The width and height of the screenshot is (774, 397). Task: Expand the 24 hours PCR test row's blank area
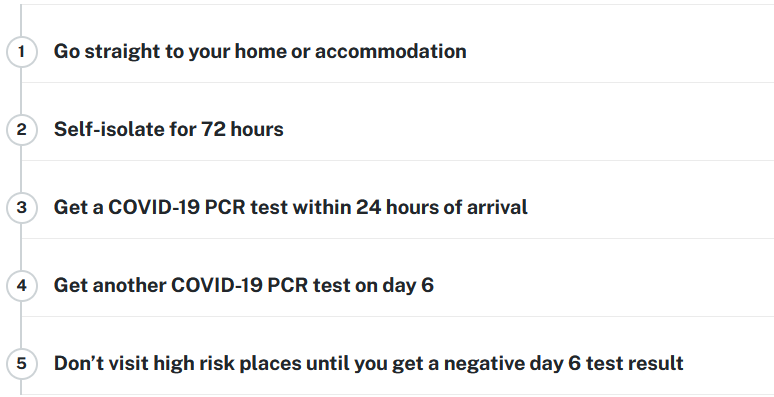pyautogui.click(x=651, y=207)
